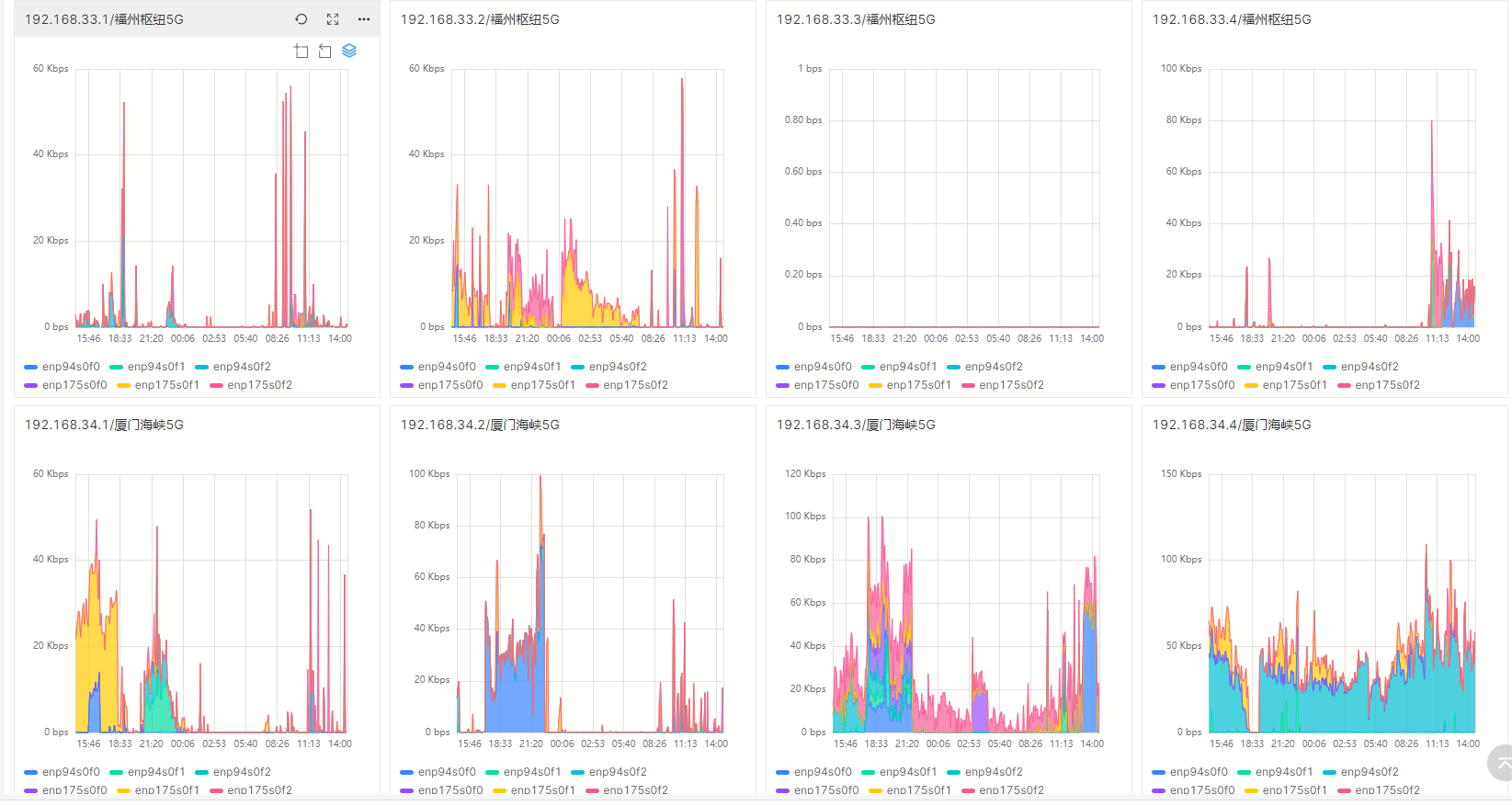This screenshot has height=806, width=1512.
Task: Toggle the stacked layers icon in 192.168.33.1 chart
Action: pos(349,51)
